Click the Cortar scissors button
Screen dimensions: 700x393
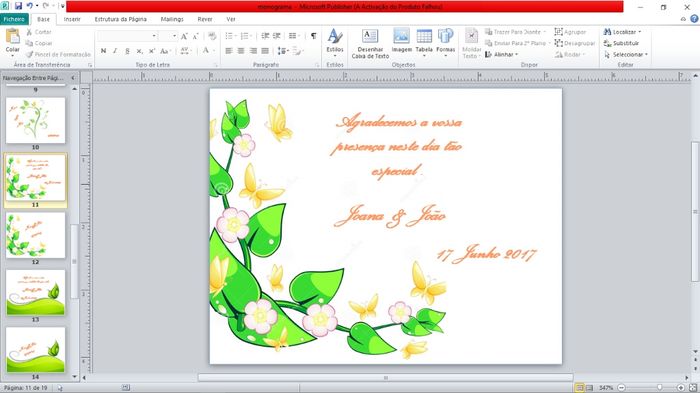coord(38,32)
